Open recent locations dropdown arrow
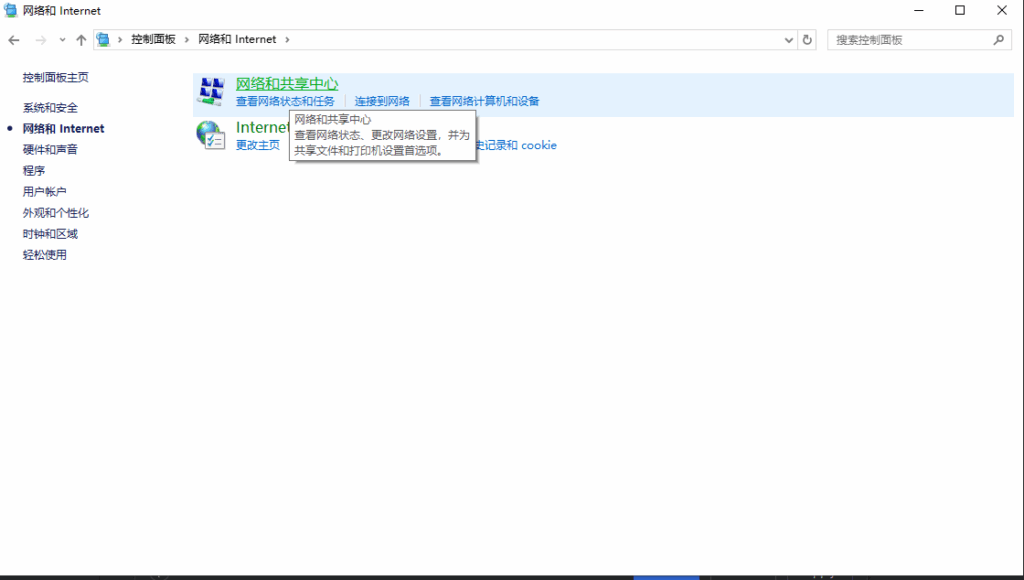 [62, 40]
